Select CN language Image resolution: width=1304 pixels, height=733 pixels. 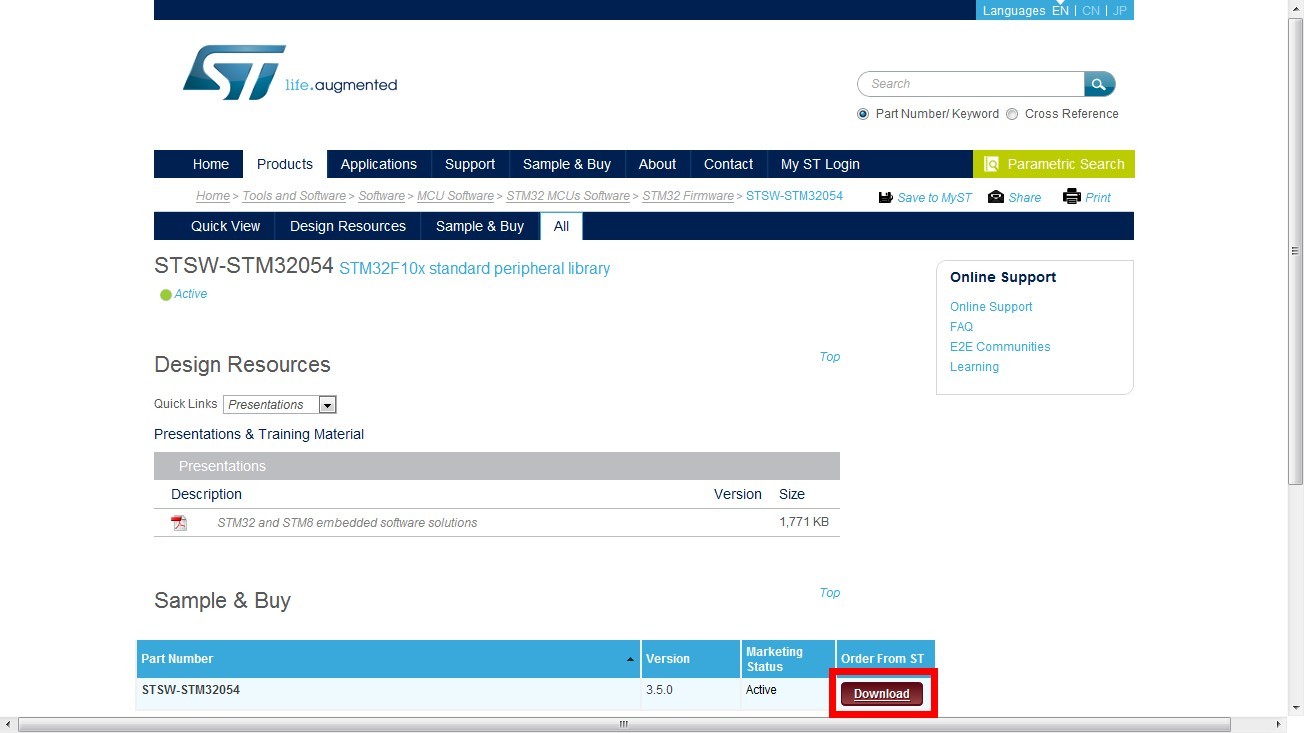pyautogui.click(x=1091, y=10)
